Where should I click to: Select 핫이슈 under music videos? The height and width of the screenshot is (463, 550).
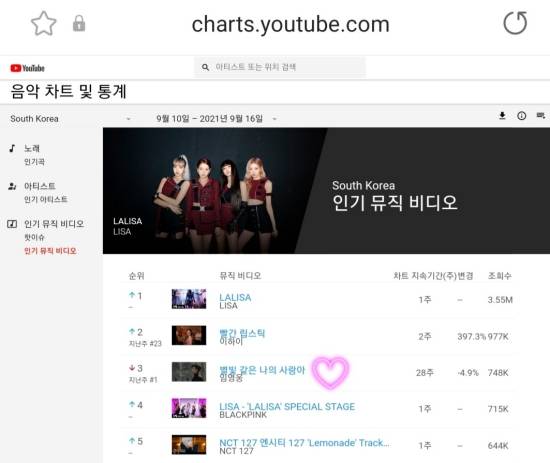tap(34, 237)
